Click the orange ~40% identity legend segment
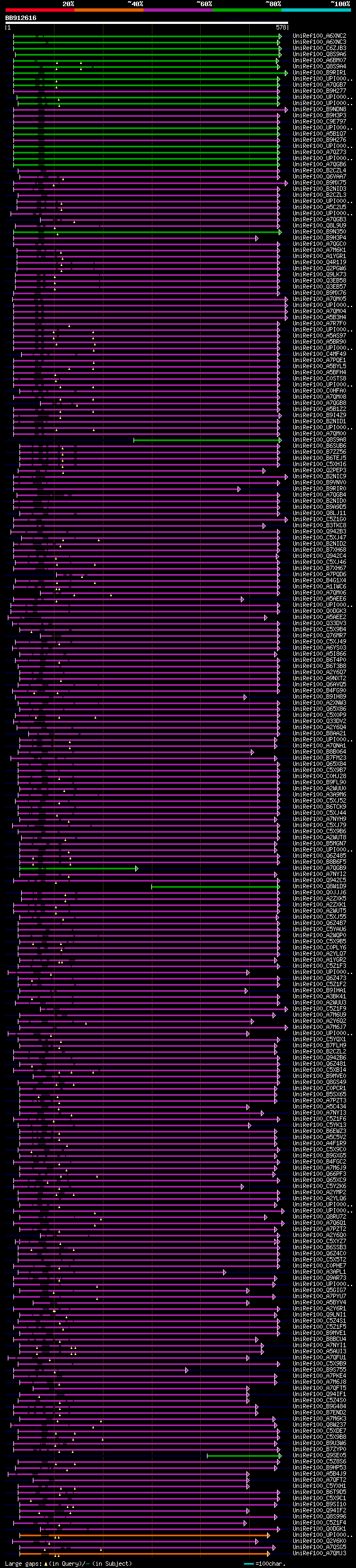 pyautogui.click(x=109, y=10)
